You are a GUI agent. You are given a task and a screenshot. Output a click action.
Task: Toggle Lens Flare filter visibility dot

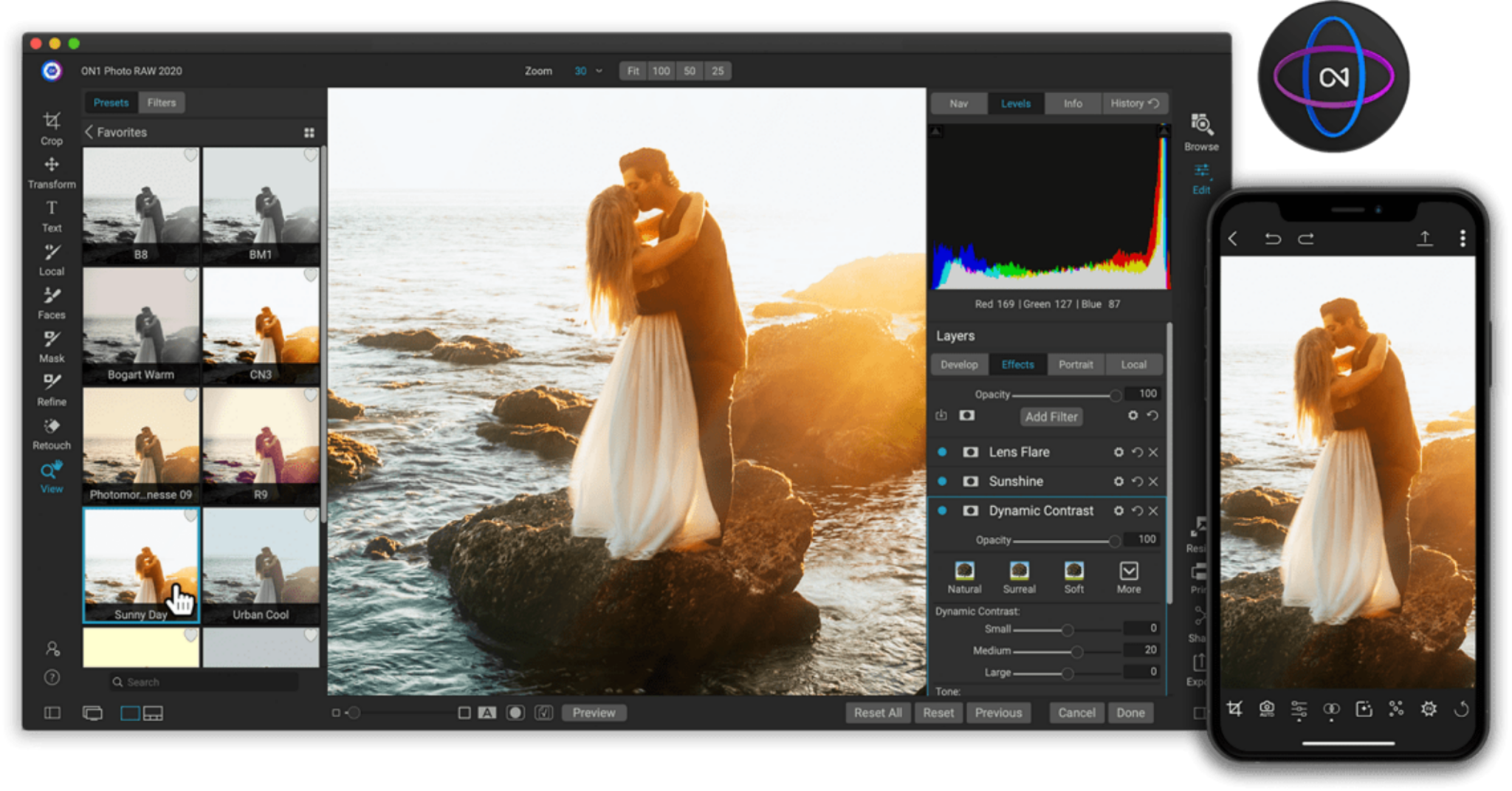click(x=942, y=452)
